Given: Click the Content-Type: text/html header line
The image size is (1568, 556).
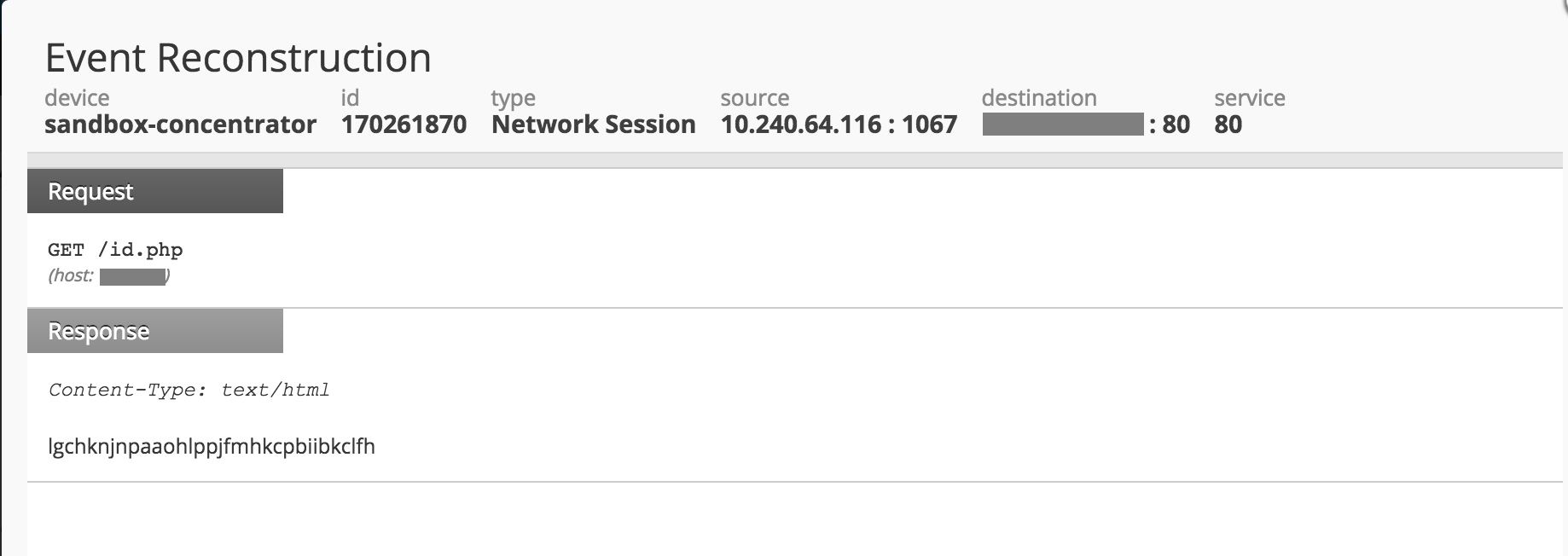Looking at the screenshot, I should click(189, 390).
